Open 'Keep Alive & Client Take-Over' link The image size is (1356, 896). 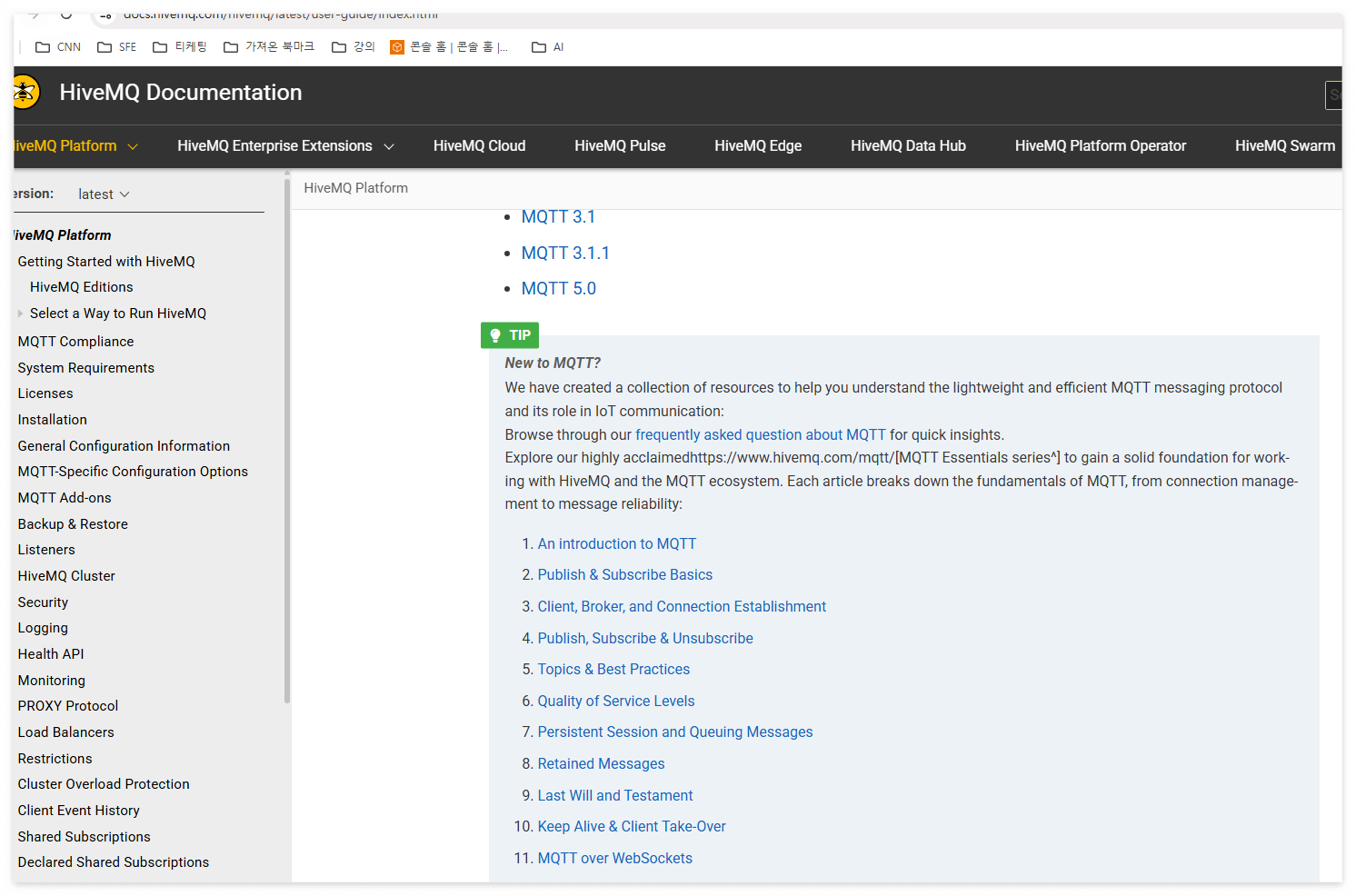tap(632, 827)
